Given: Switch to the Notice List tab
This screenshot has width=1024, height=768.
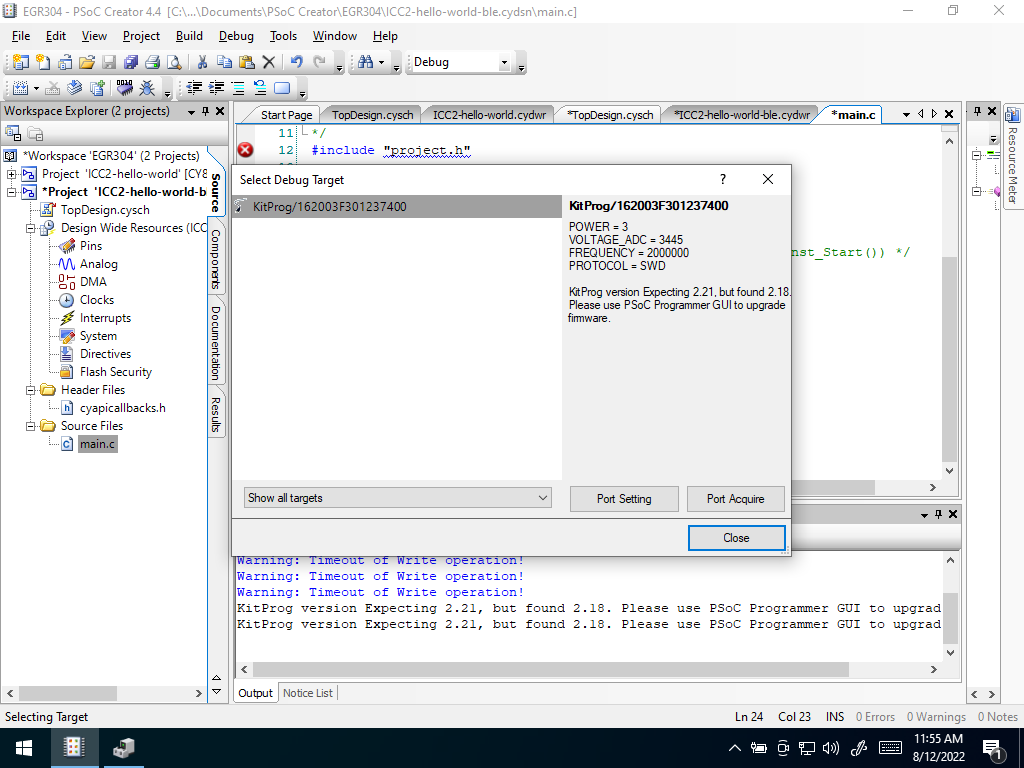Looking at the screenshot, I should (x=308, y=693).
